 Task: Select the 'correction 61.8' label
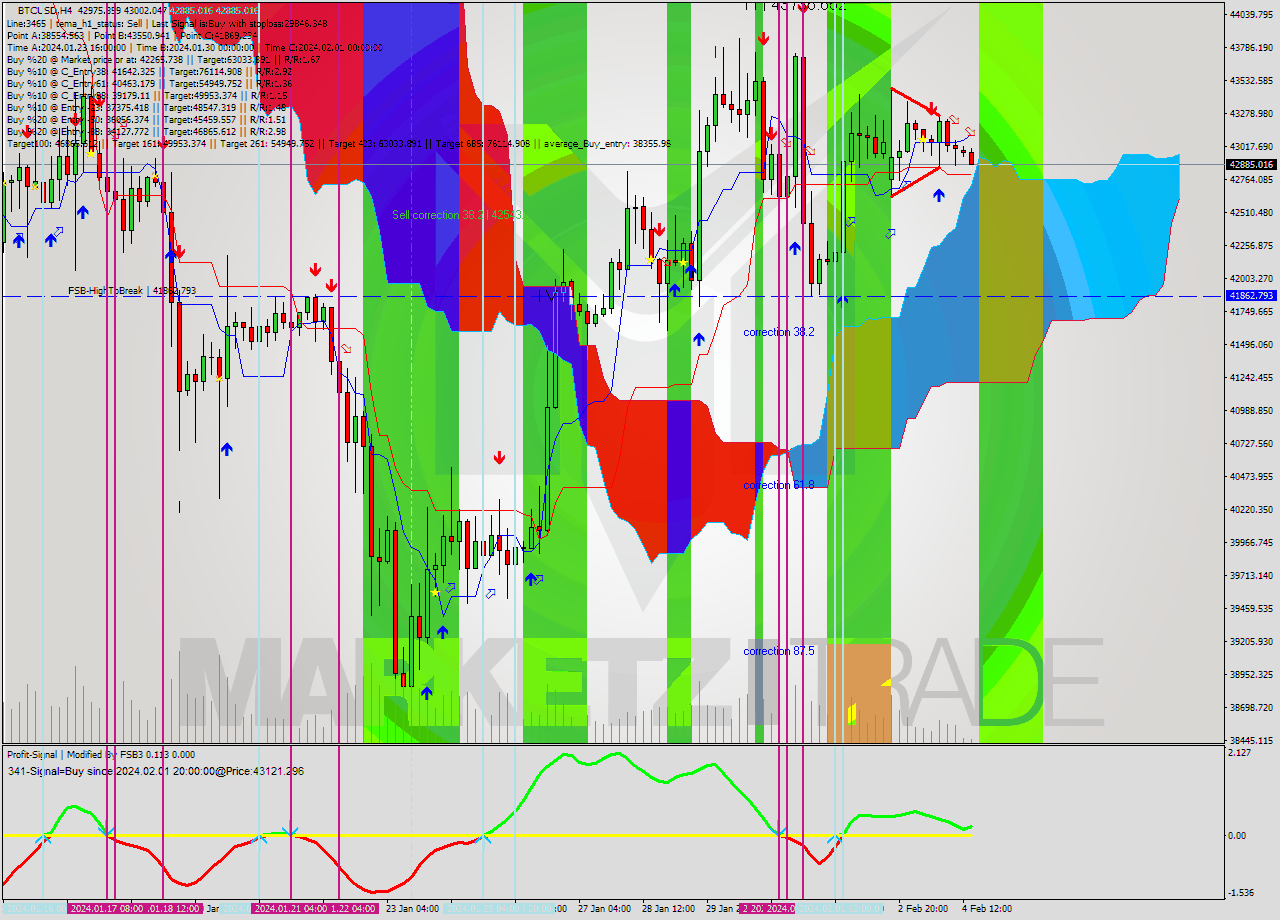pos(778,485)
